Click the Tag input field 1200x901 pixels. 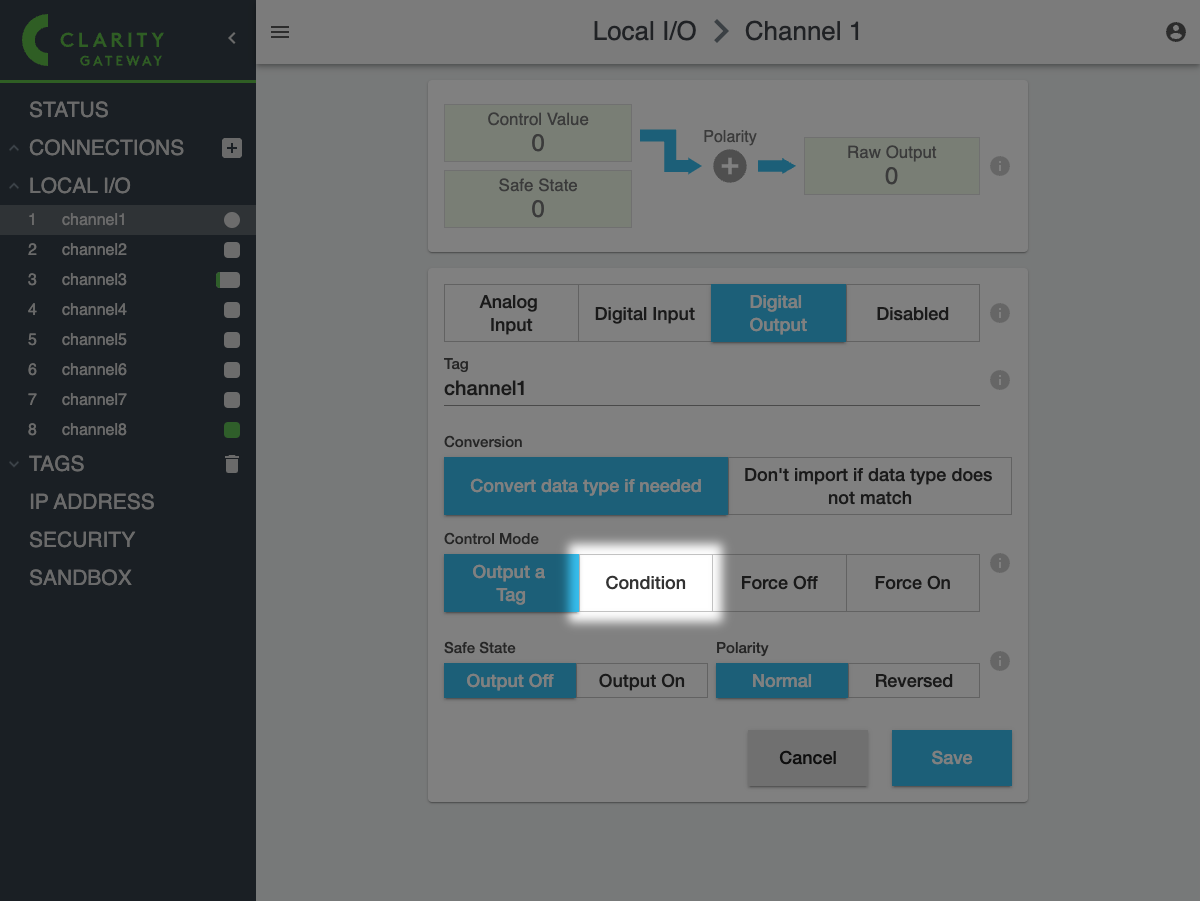[710, 389]
